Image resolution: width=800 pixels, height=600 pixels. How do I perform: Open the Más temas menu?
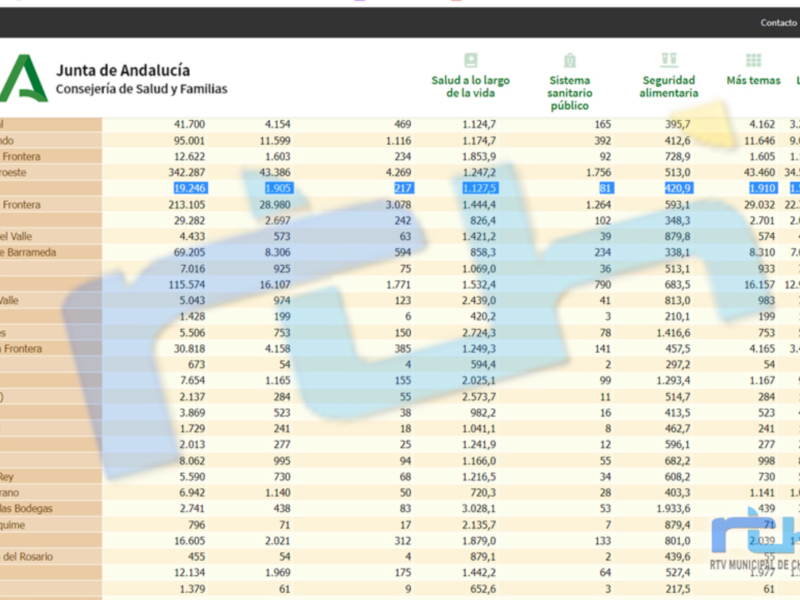tap(753, 80)
